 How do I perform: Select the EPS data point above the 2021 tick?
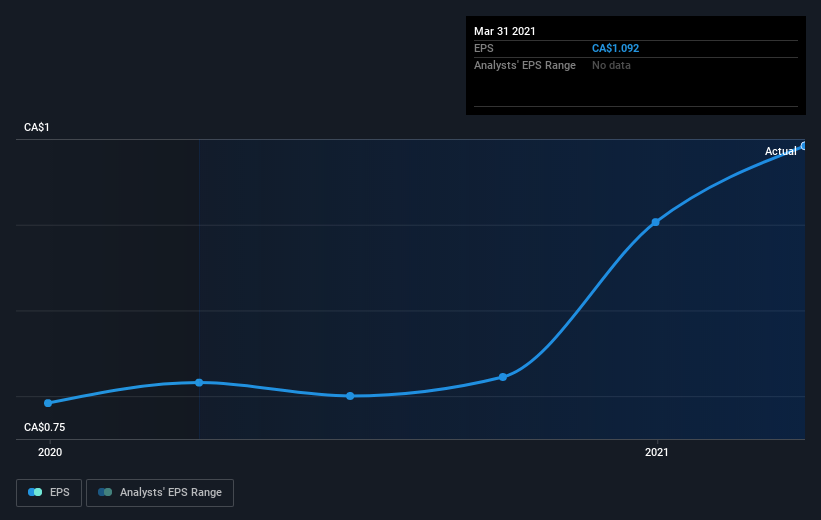click(656, 222)
